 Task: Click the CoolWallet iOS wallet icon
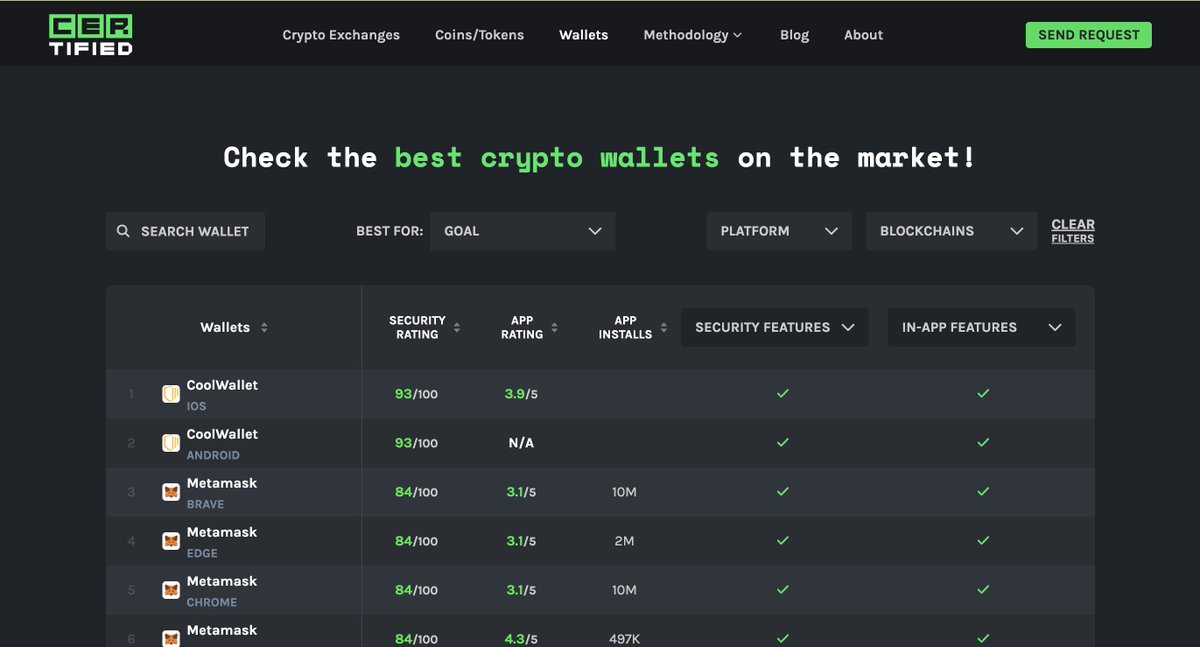point(171,394)
